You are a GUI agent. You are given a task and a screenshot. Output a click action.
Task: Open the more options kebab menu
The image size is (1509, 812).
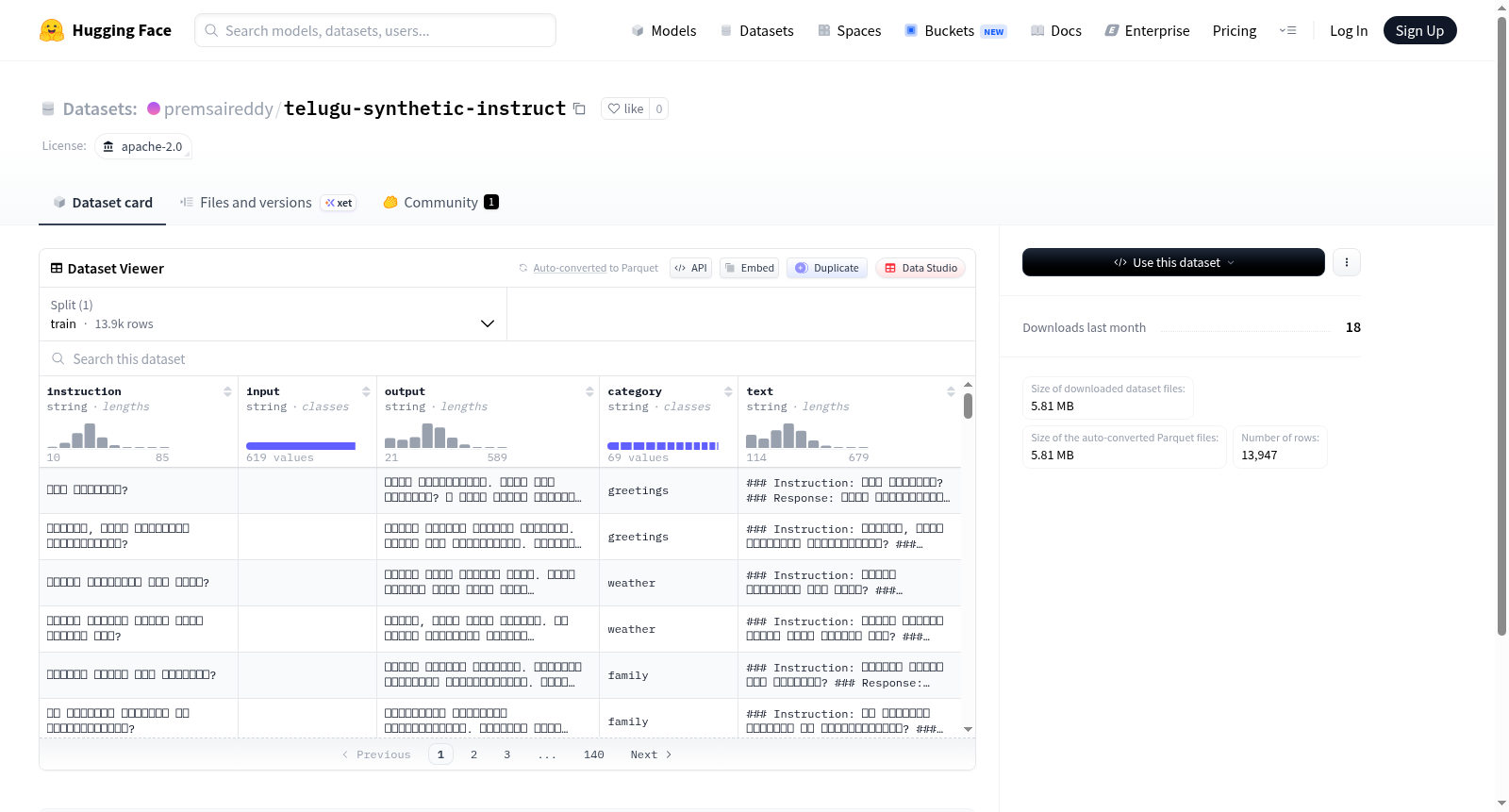pyautogui.click(x=1347, y=262)
